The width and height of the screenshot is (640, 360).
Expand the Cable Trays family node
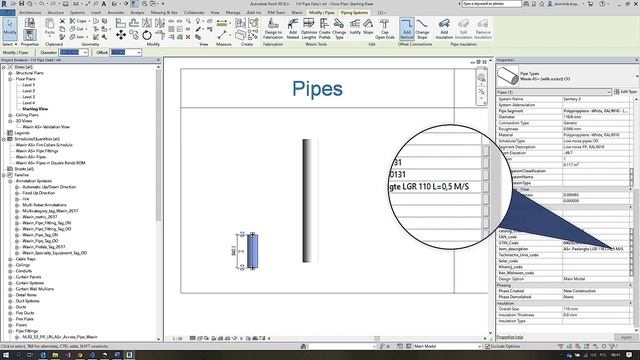coord(10,259)
